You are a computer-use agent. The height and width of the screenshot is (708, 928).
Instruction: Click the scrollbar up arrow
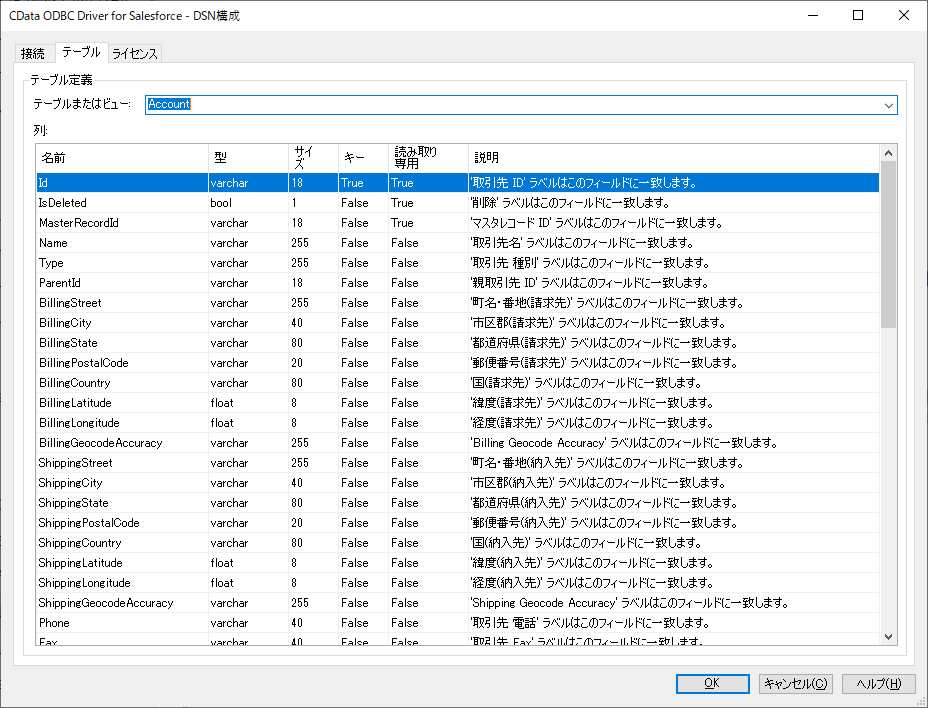coord(885,152)
